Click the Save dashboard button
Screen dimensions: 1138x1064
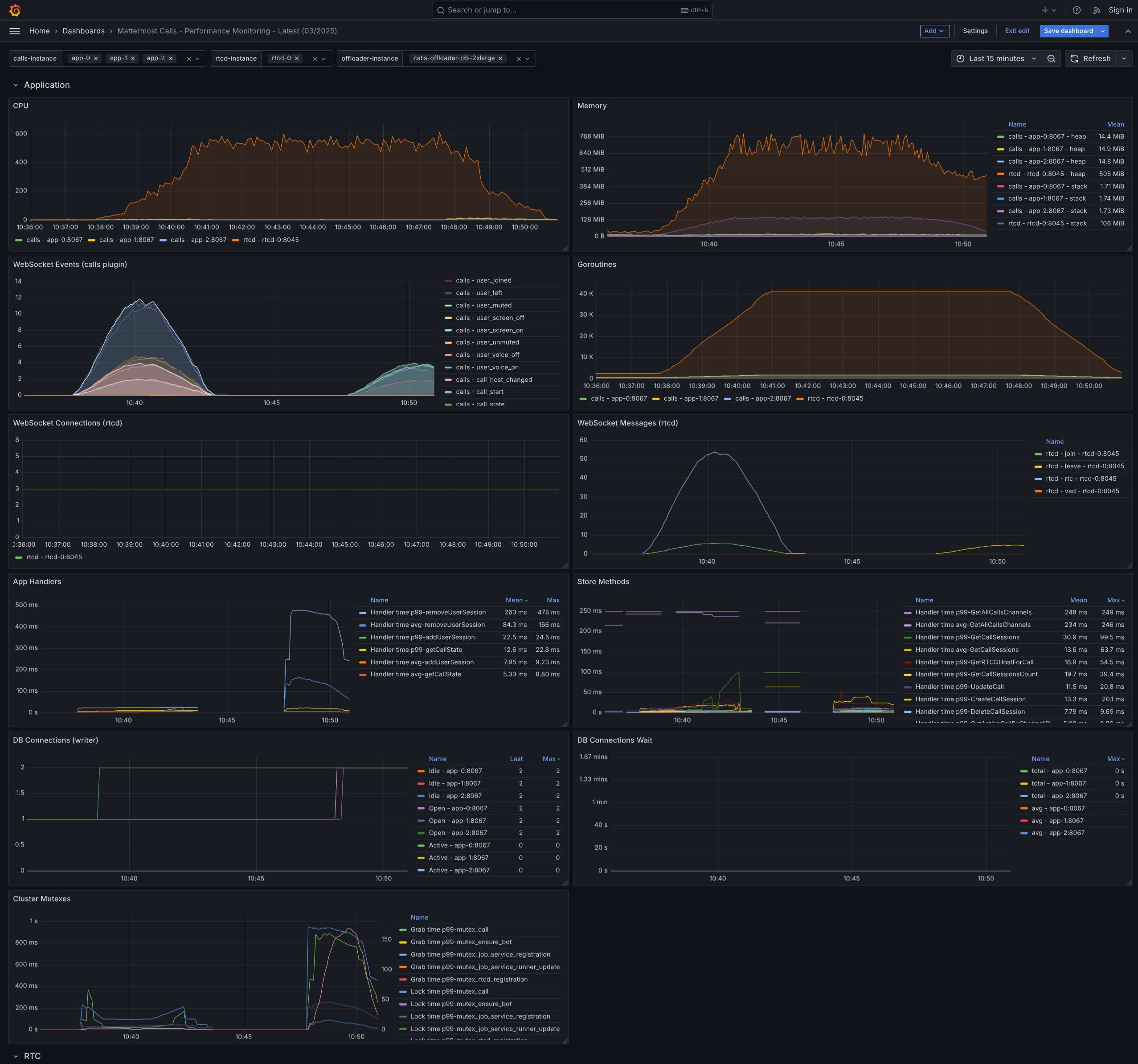click(1068, 31)
